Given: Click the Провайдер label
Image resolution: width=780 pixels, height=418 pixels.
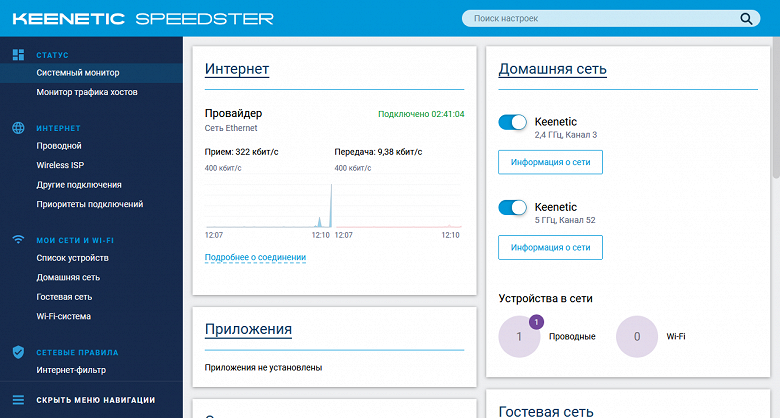Looking at the screenshot, I should pos(233,113).
